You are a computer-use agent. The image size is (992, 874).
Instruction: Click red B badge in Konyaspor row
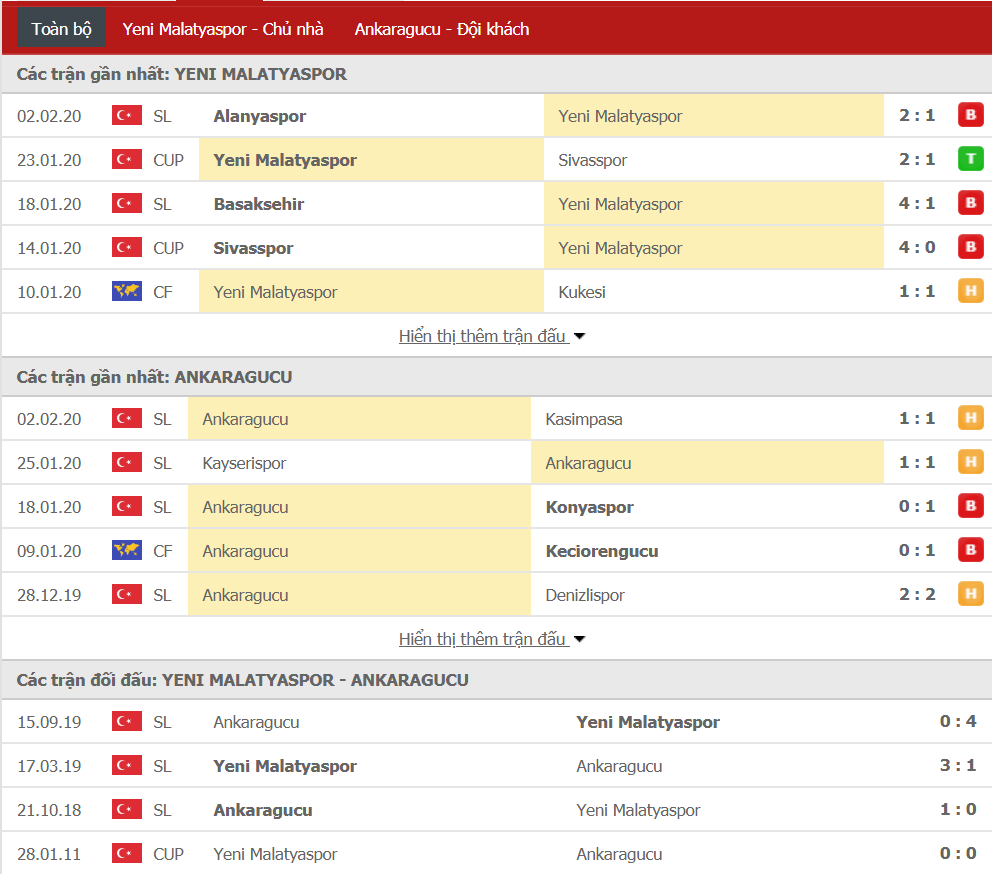[x=970, y=506]
